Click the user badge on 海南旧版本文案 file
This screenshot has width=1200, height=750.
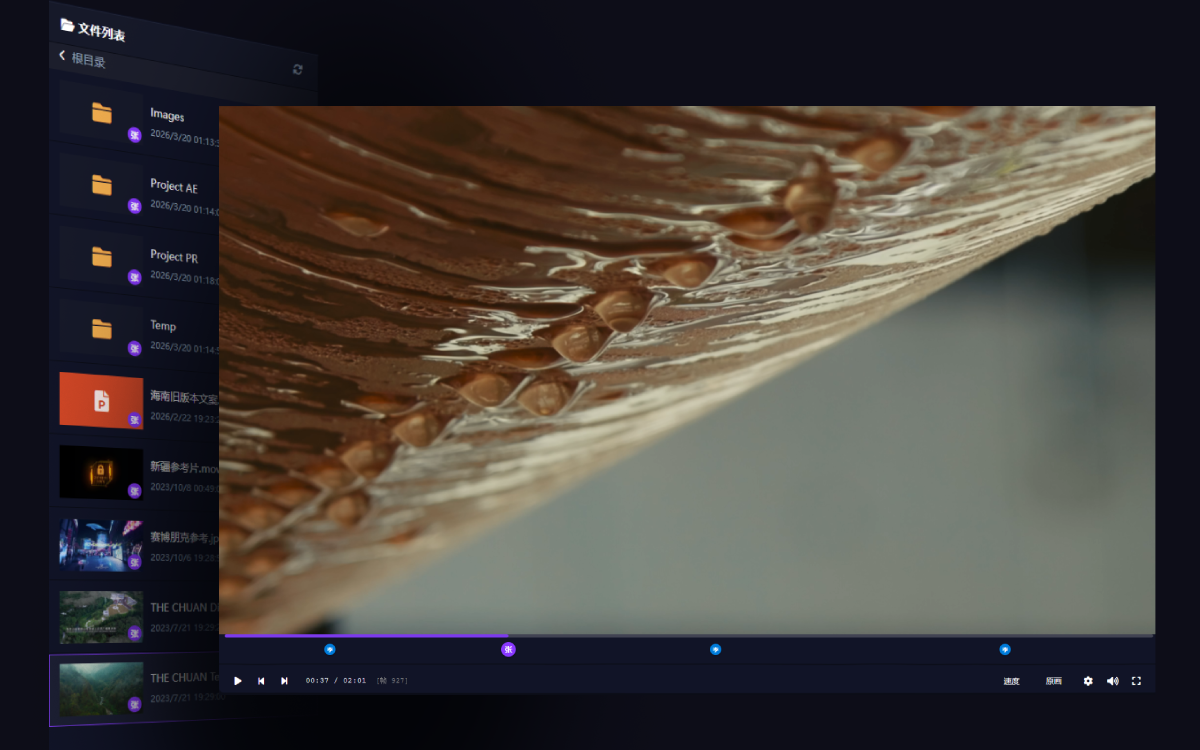coord(134,420)
